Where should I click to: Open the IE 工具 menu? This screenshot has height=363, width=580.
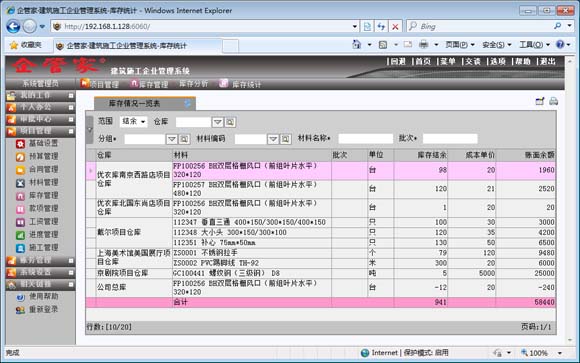[x=534, y=45]
